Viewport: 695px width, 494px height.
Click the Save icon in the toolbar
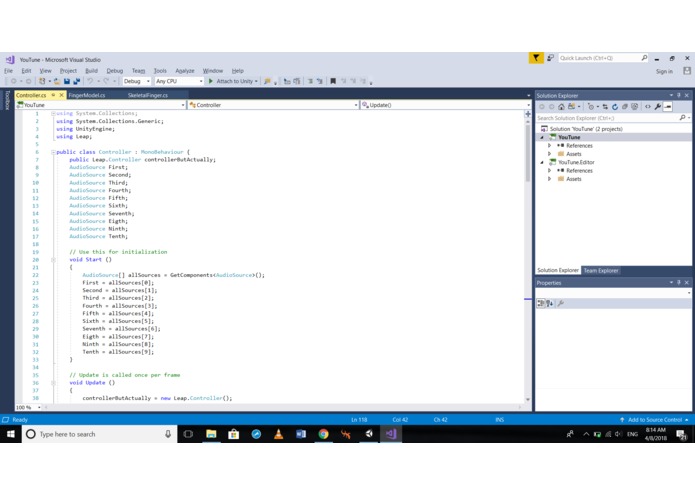[67, 82]
